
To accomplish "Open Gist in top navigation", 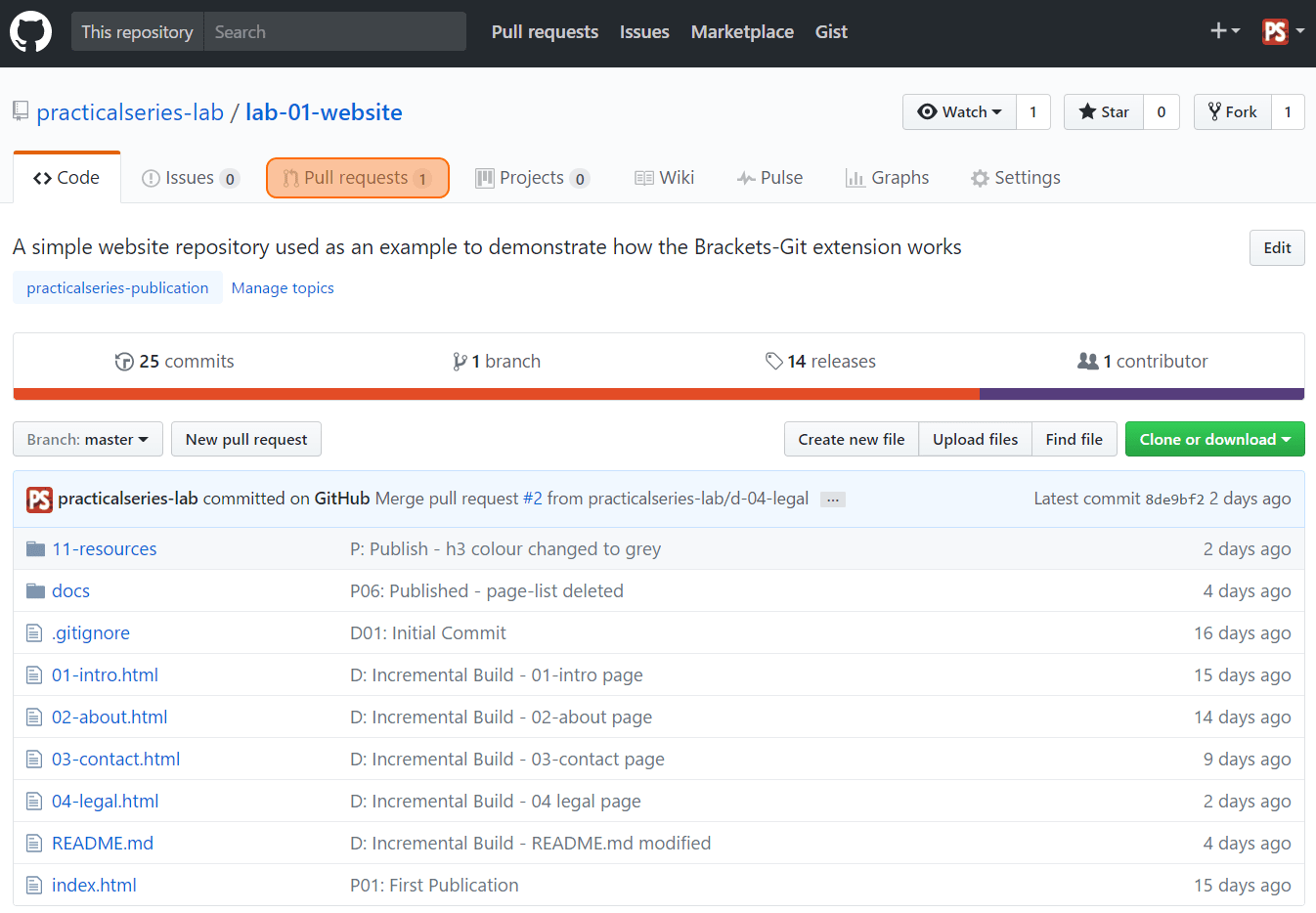I will pos(831,32).
